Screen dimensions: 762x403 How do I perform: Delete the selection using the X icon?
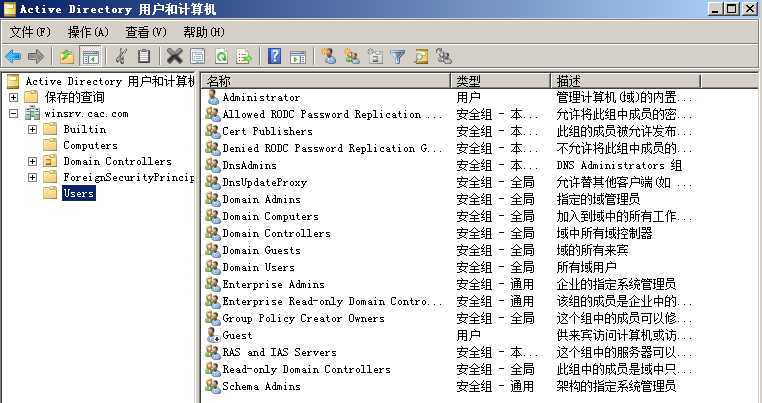174,56
